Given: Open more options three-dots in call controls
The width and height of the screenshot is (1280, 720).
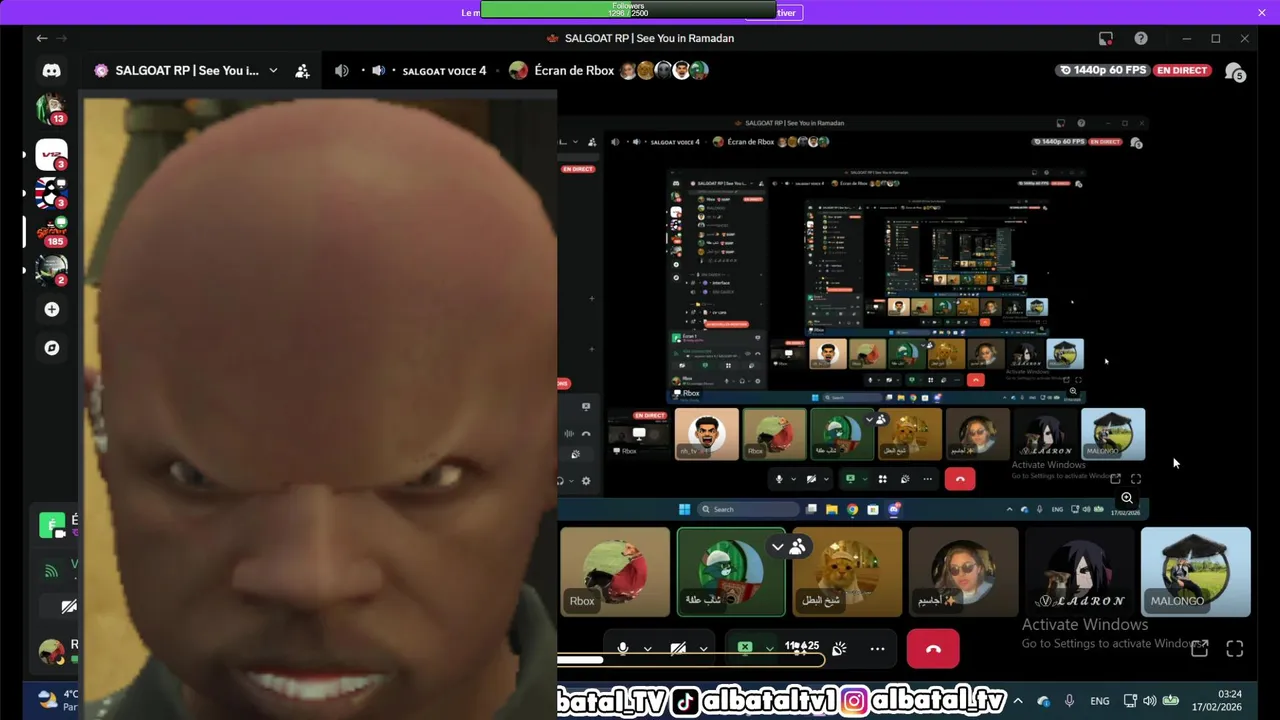Looking at the screenshot, I should pyautogui.click(x=877, y=649).
